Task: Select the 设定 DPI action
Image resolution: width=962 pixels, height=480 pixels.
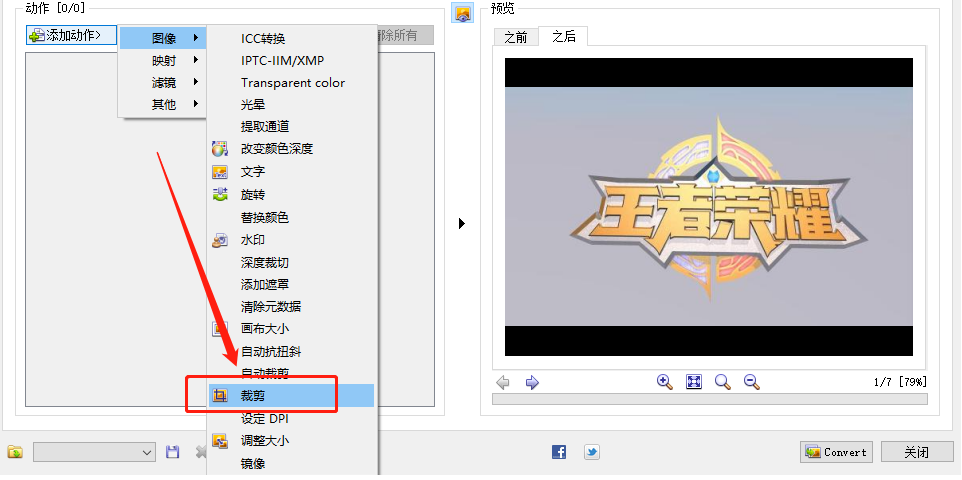Action: coord(264,419)
